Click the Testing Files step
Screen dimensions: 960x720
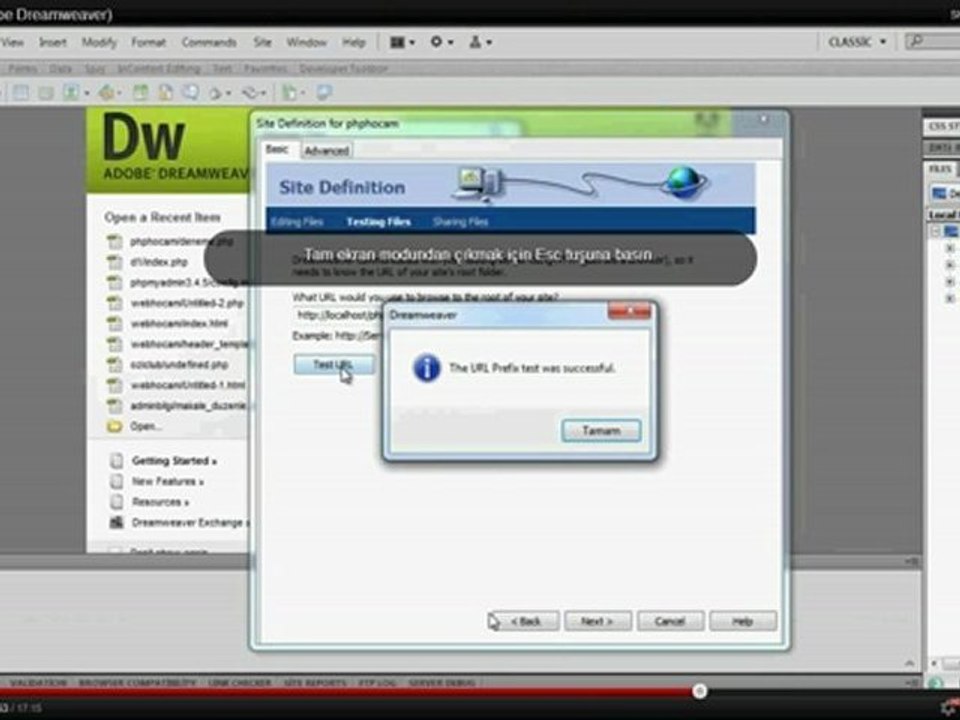[378, 222]
